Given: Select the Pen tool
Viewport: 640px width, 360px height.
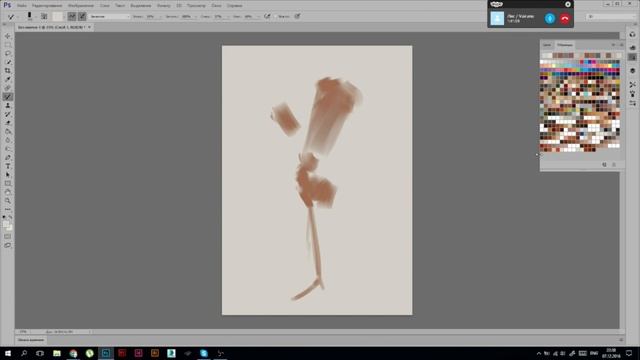Looking at the screenshot, I should coord(8,158).
